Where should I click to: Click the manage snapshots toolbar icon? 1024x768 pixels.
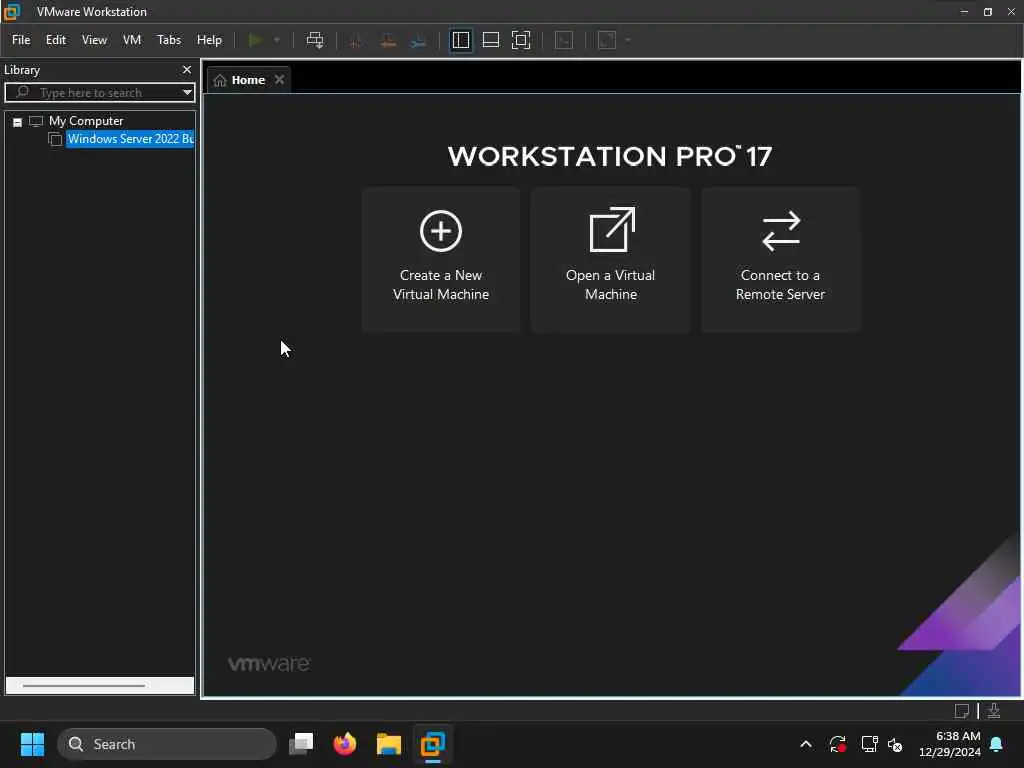(x=419, y=40)
